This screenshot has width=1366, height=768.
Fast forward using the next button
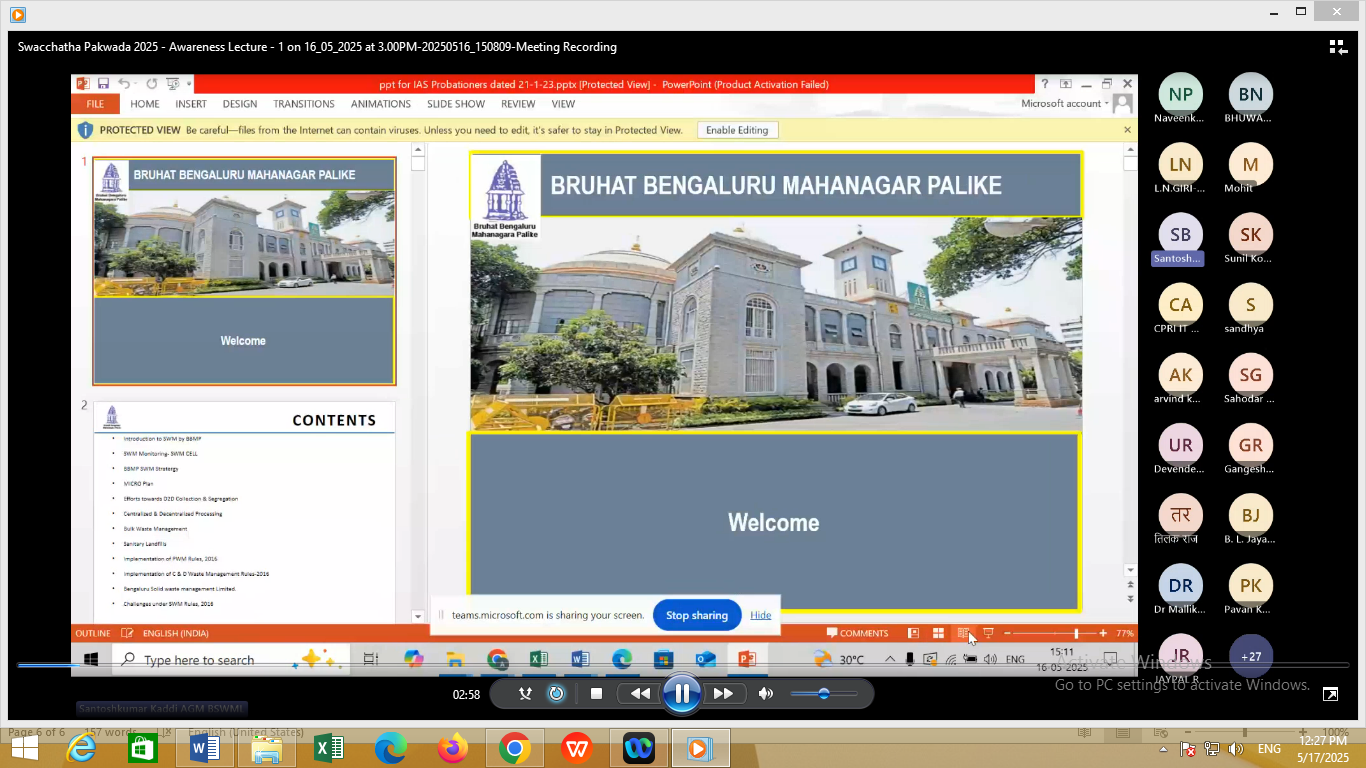[723, 693]
